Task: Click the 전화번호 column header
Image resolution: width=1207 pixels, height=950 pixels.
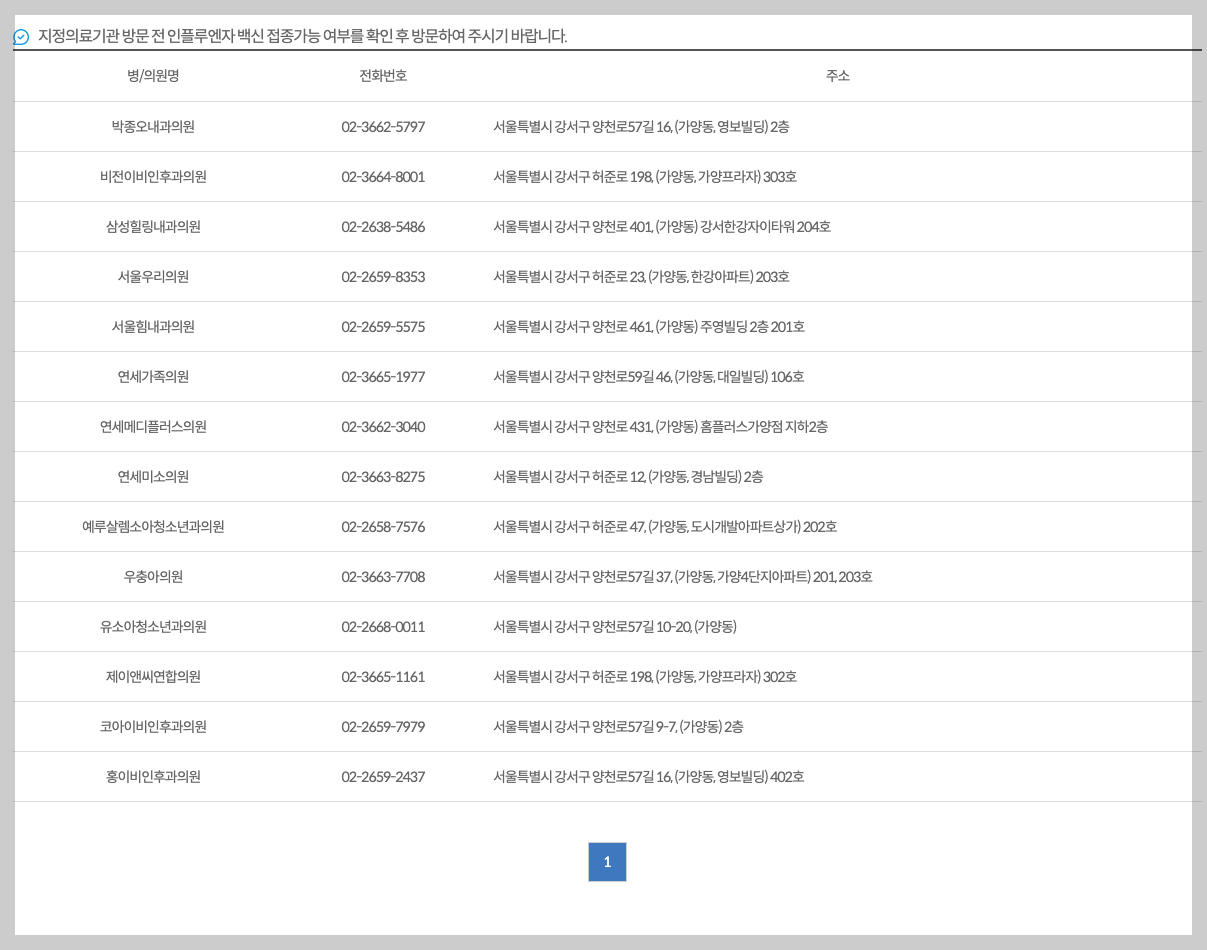Action: [x=384, y=75]
